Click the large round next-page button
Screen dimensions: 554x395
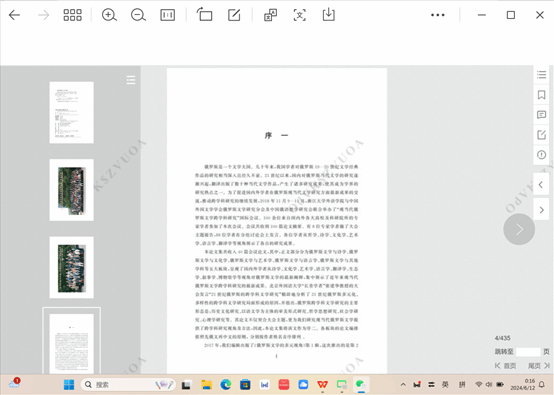(x=519, y=229)
